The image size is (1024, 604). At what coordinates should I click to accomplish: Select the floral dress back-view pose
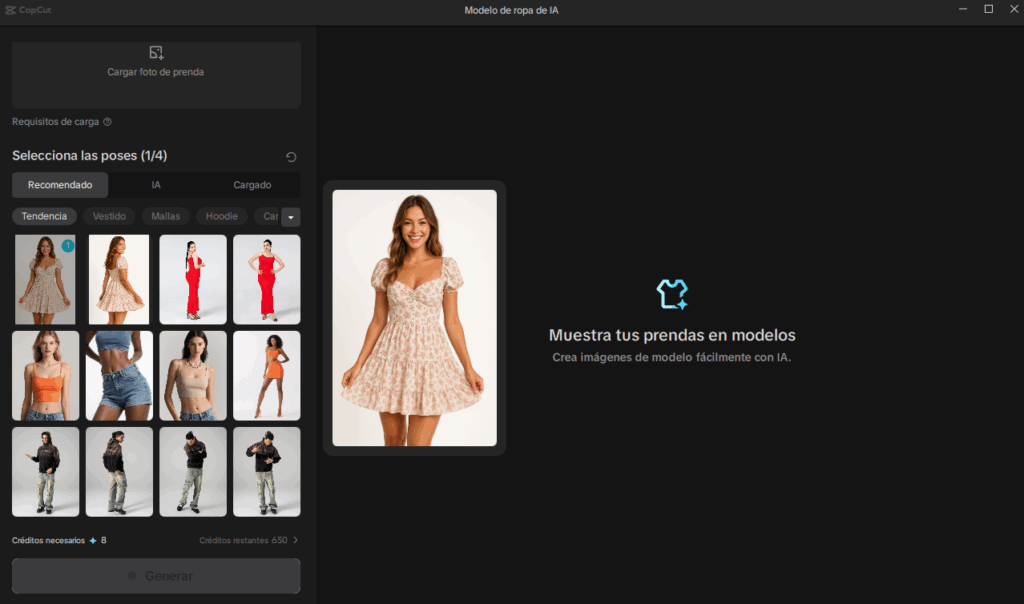tap(119, 279)
